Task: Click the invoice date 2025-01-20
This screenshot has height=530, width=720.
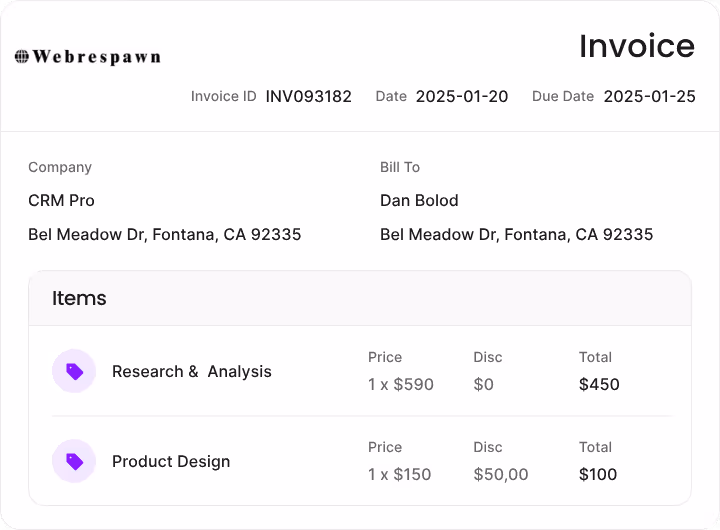Action: coord(461,97)
